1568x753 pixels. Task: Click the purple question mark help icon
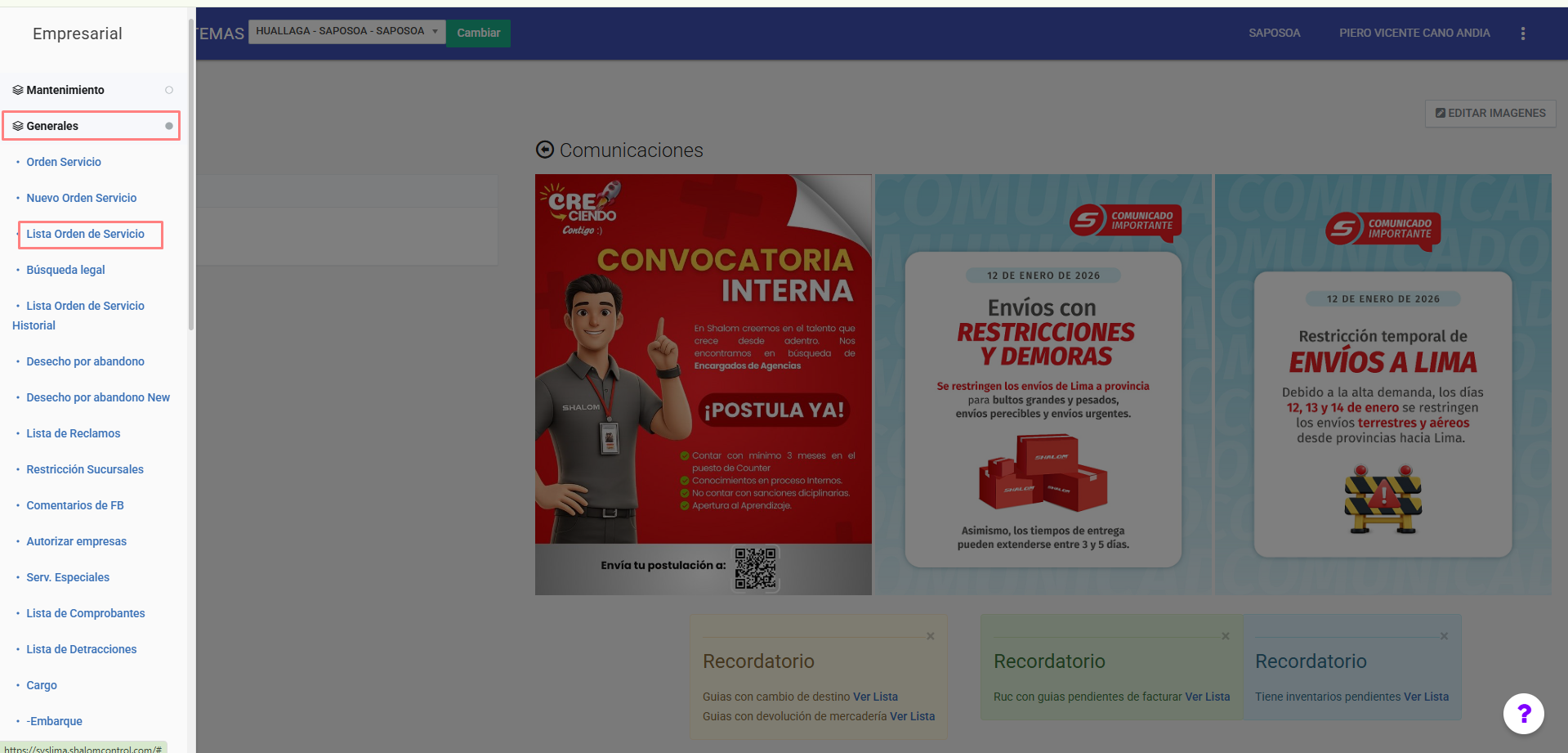click(1523, 714)
